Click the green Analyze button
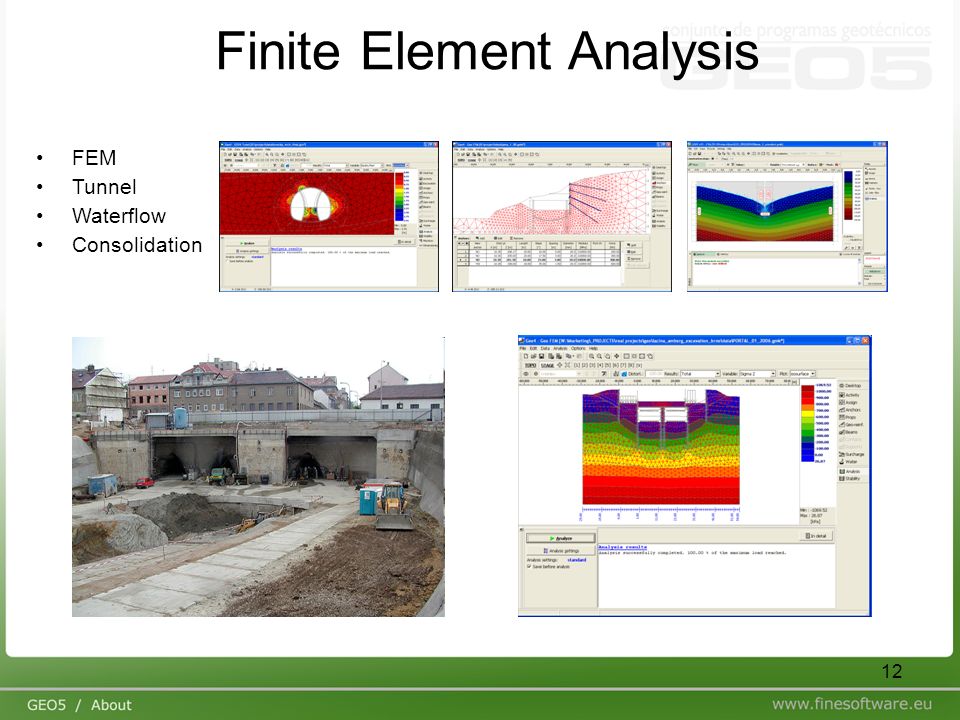The image size is (960, 720). [561, 538]
